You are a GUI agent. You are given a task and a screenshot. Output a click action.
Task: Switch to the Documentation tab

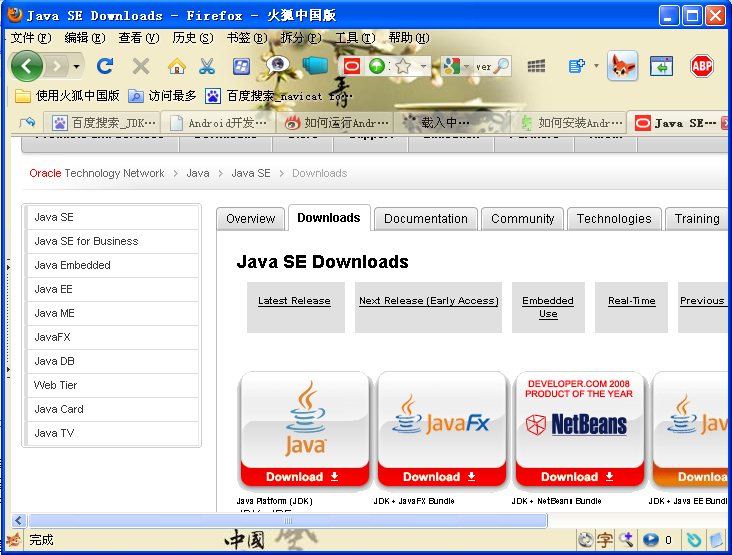pyautogui.click(x=425, y=218)
